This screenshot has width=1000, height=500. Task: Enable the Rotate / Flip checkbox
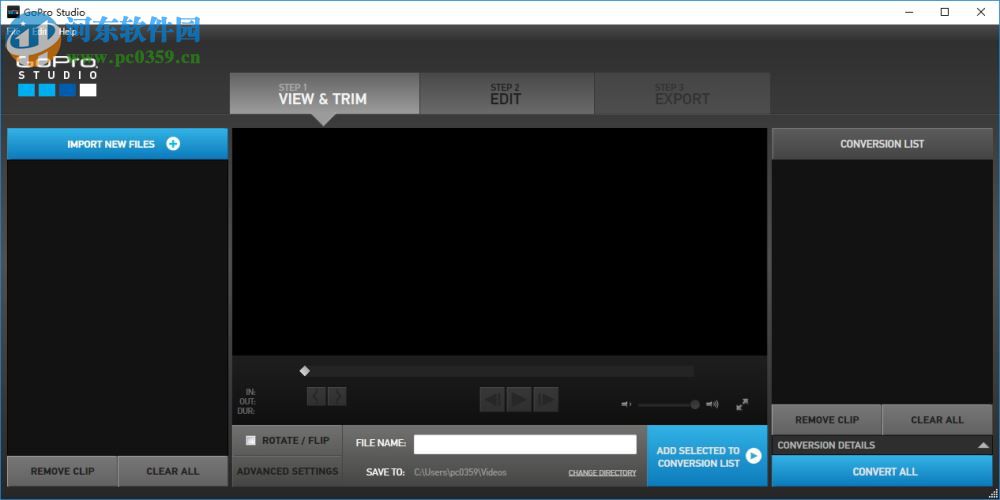[x=251, y=440]
